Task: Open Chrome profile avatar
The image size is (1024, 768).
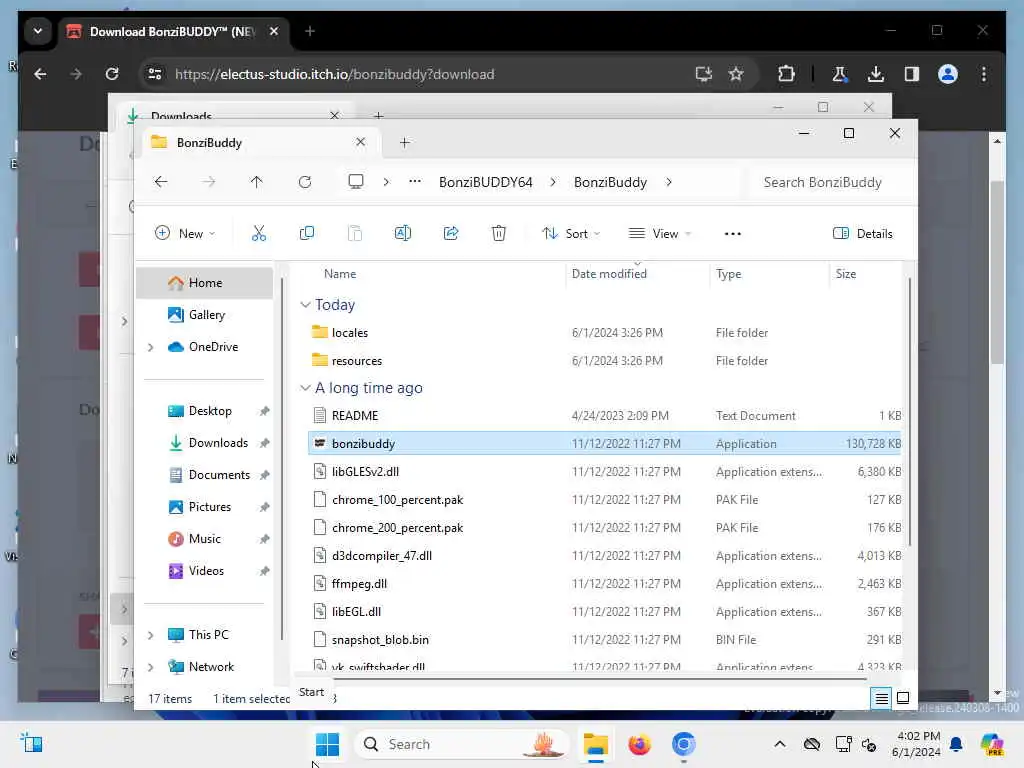Action: [x=948, y=74]
